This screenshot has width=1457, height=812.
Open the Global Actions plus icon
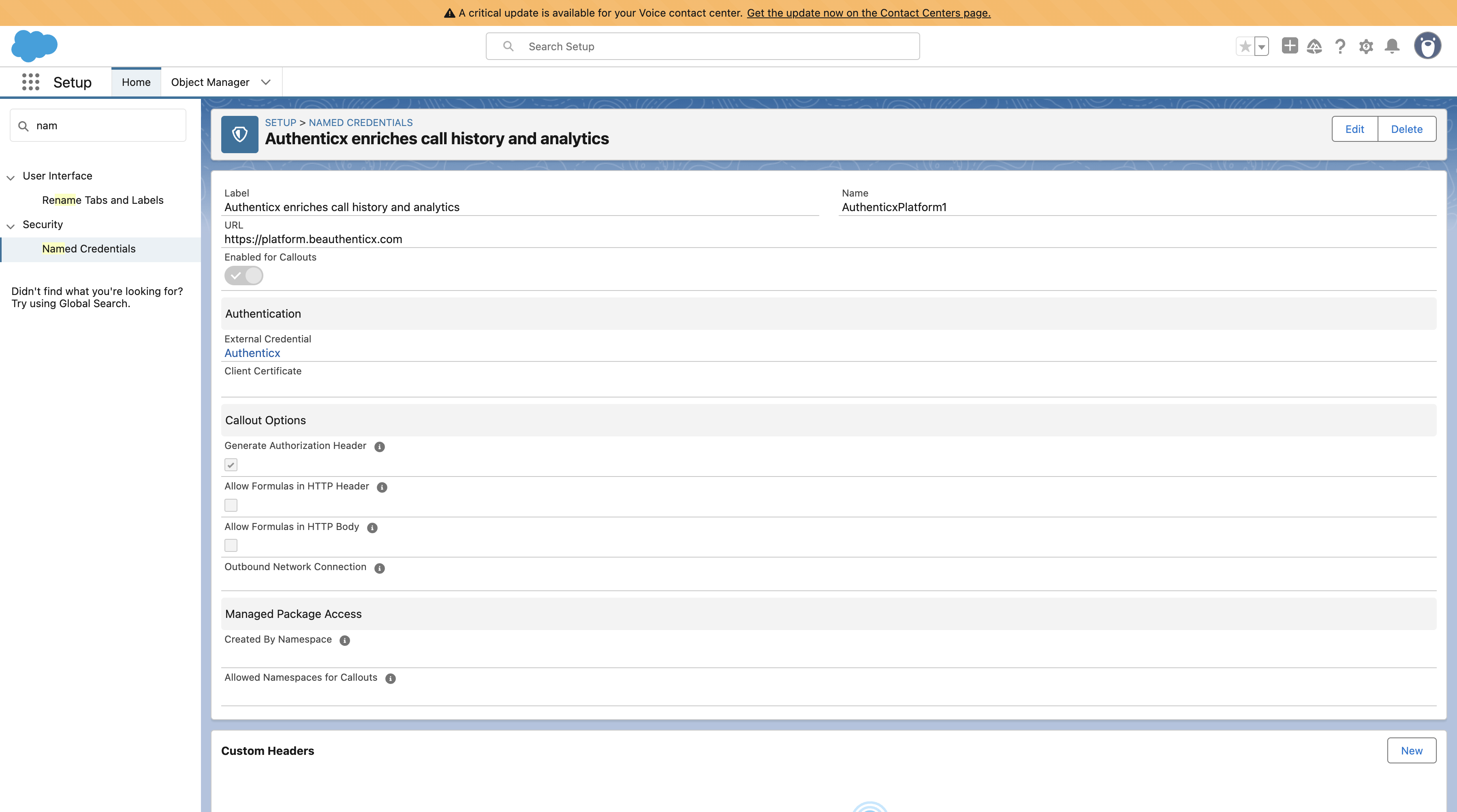point(1290,46)
